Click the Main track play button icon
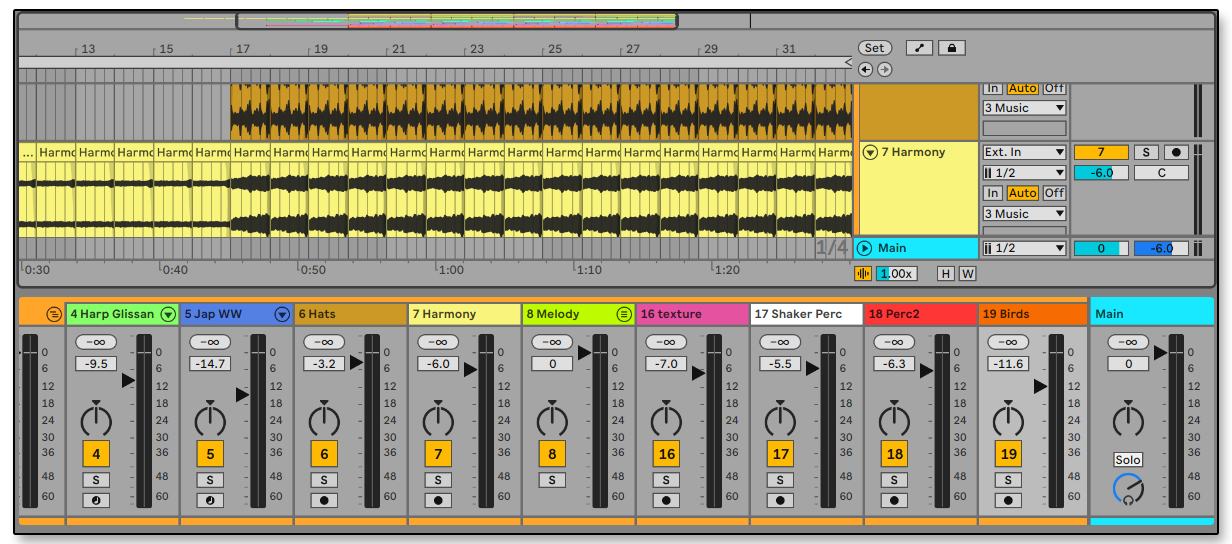 (x=865, y=248)
